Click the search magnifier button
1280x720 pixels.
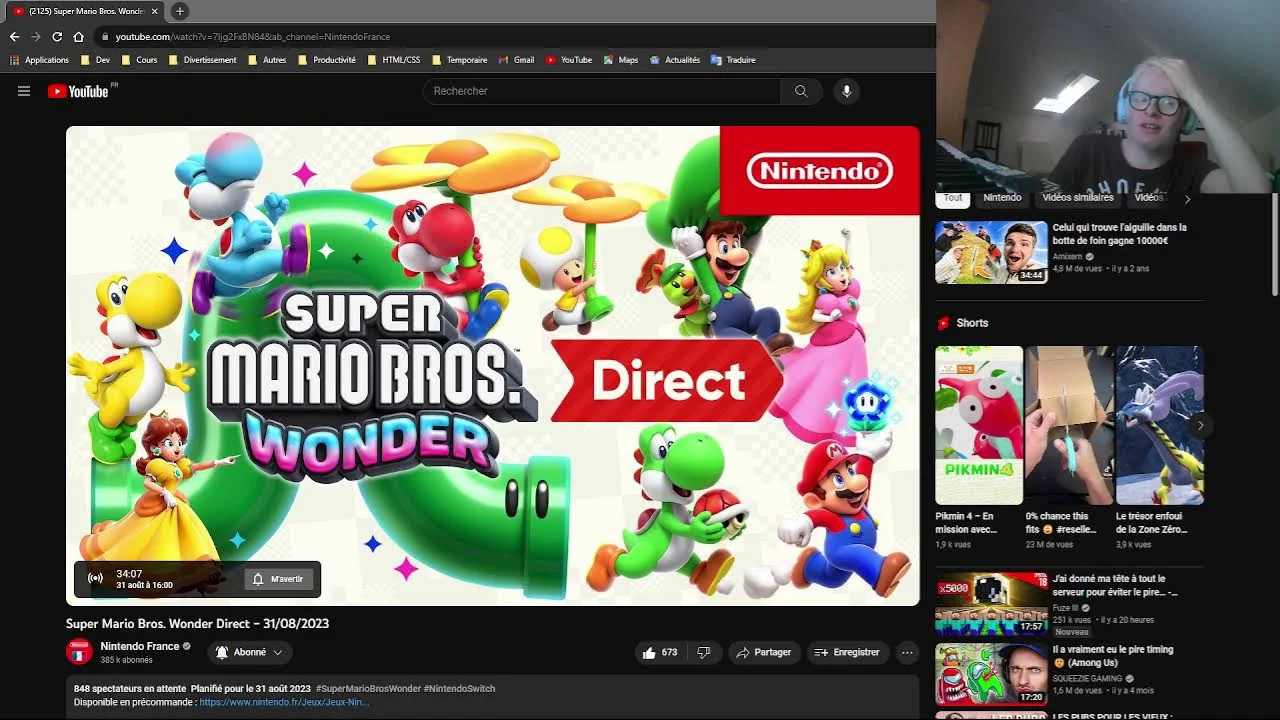[801, 91]
